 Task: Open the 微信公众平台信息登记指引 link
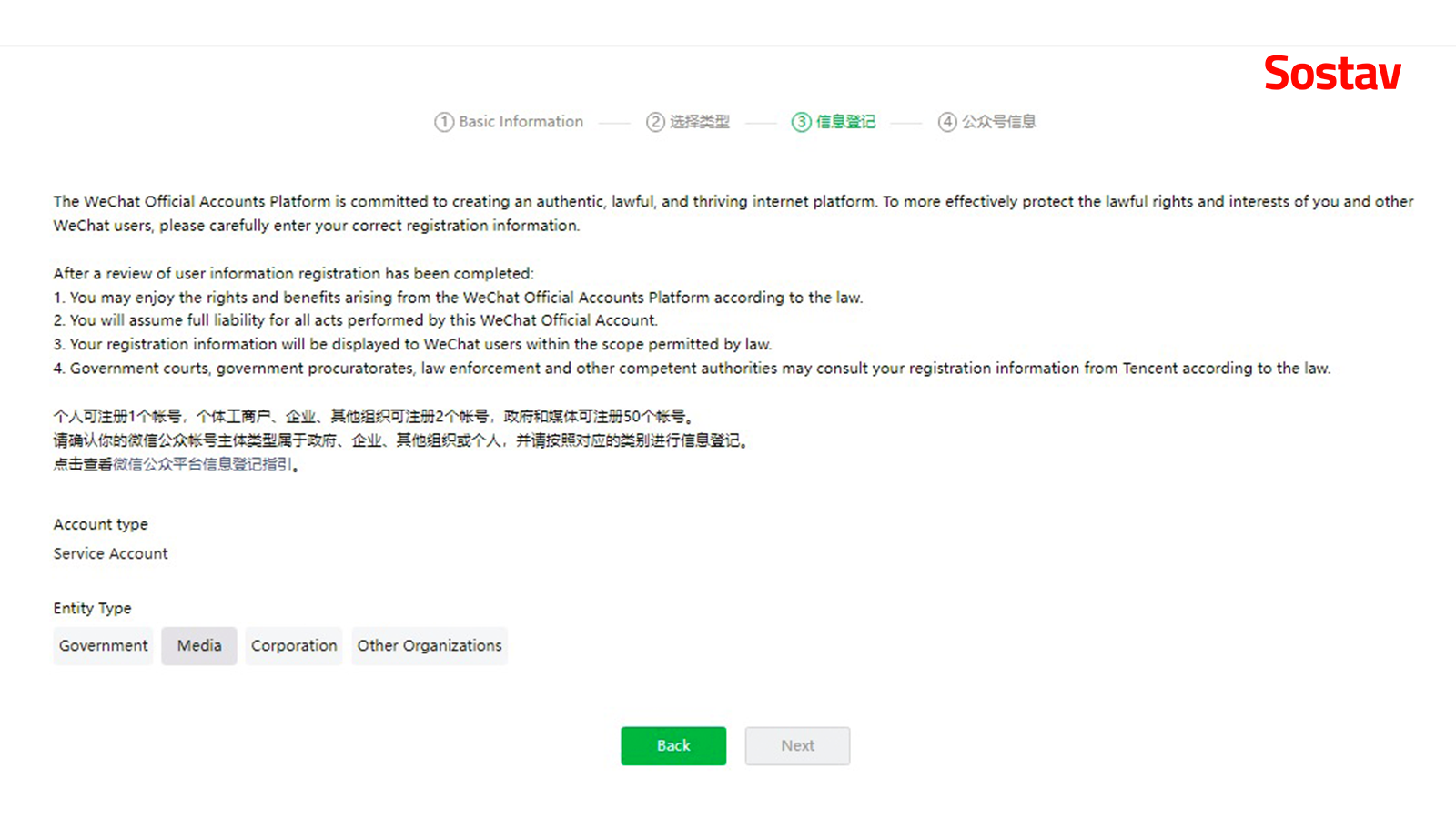tap(202, 465)
